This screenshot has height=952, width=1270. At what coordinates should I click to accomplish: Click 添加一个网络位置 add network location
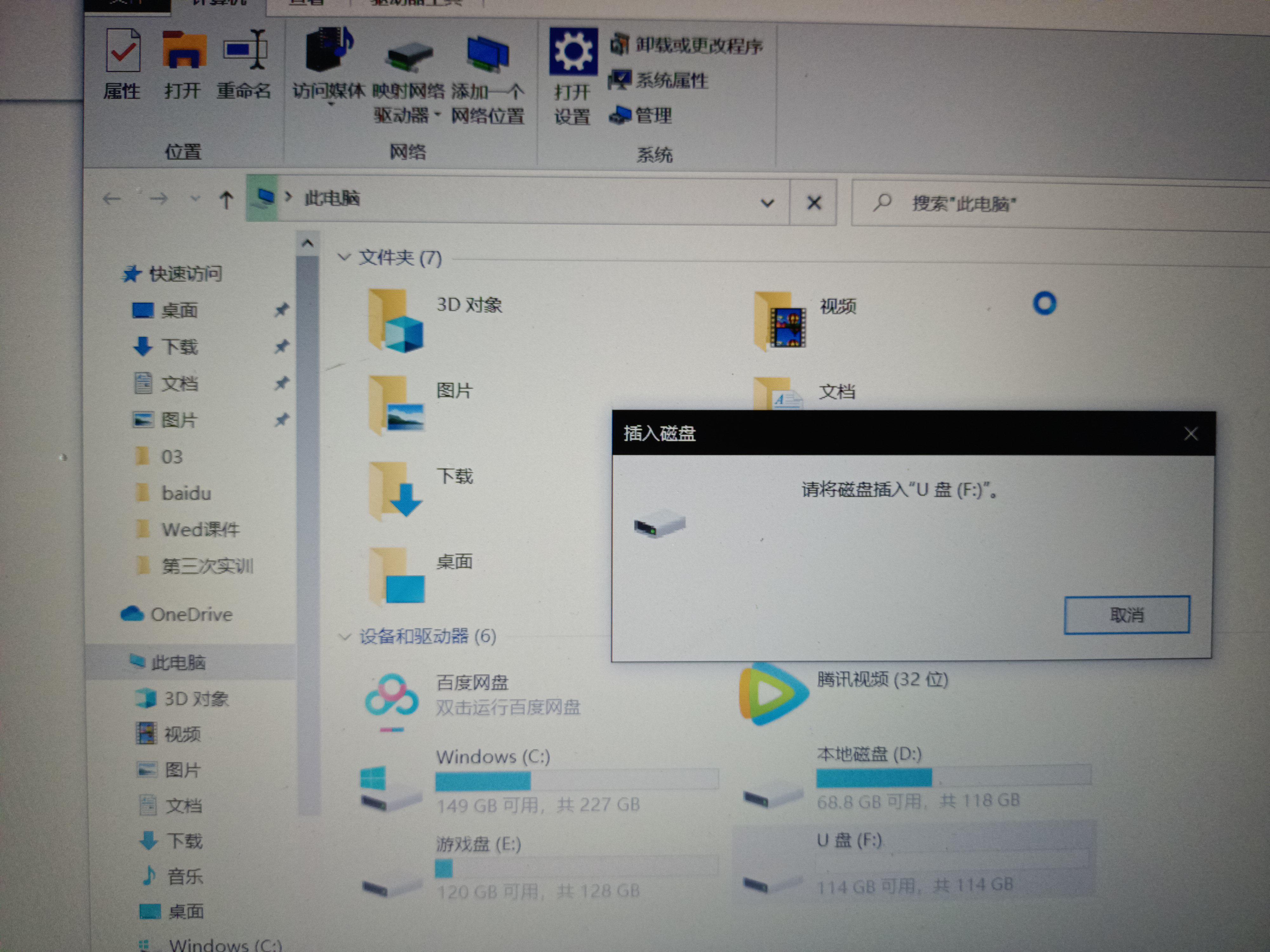pos(487,80)
